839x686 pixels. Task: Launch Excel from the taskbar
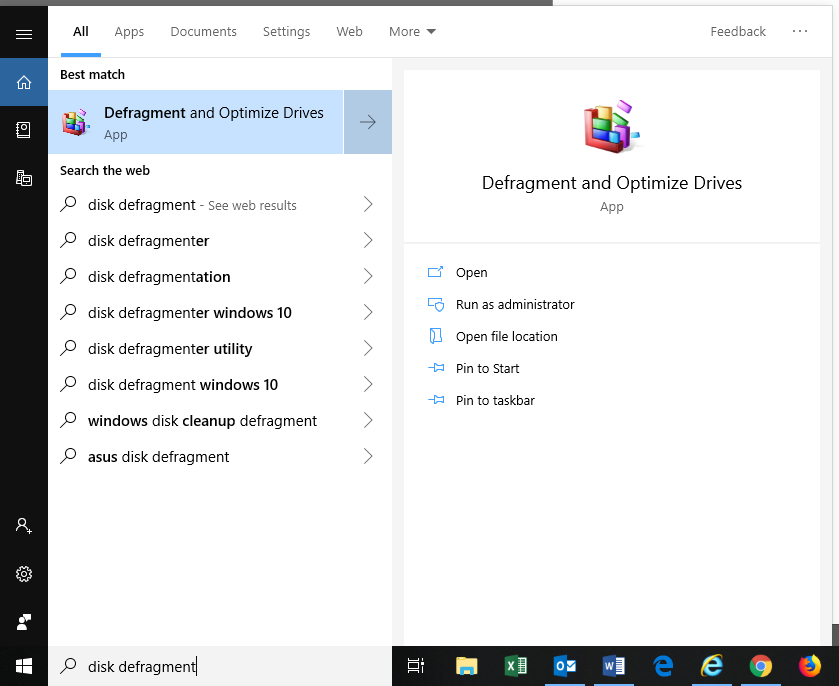[x=516, y=665]
